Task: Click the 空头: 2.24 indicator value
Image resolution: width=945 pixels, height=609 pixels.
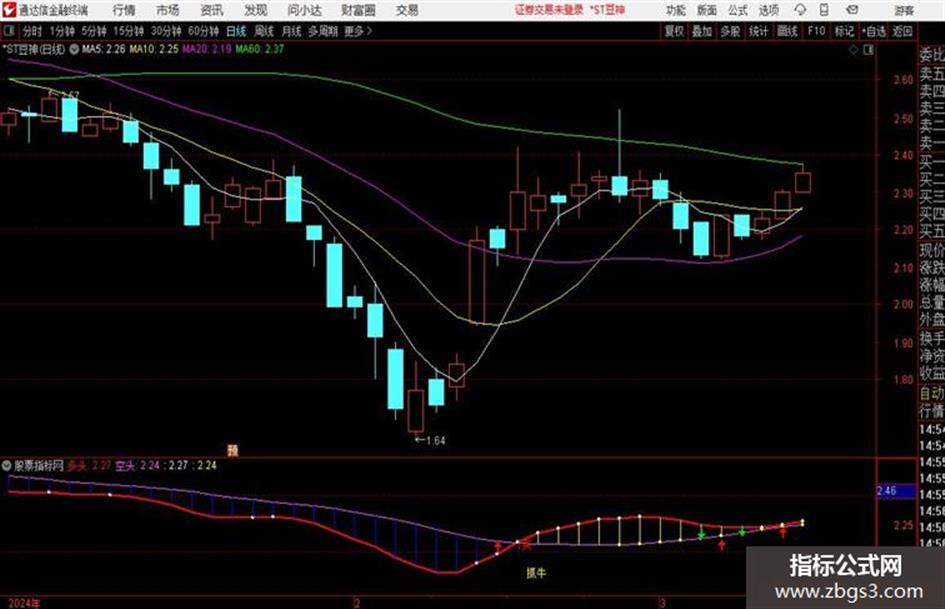Action: click(137, 465)
